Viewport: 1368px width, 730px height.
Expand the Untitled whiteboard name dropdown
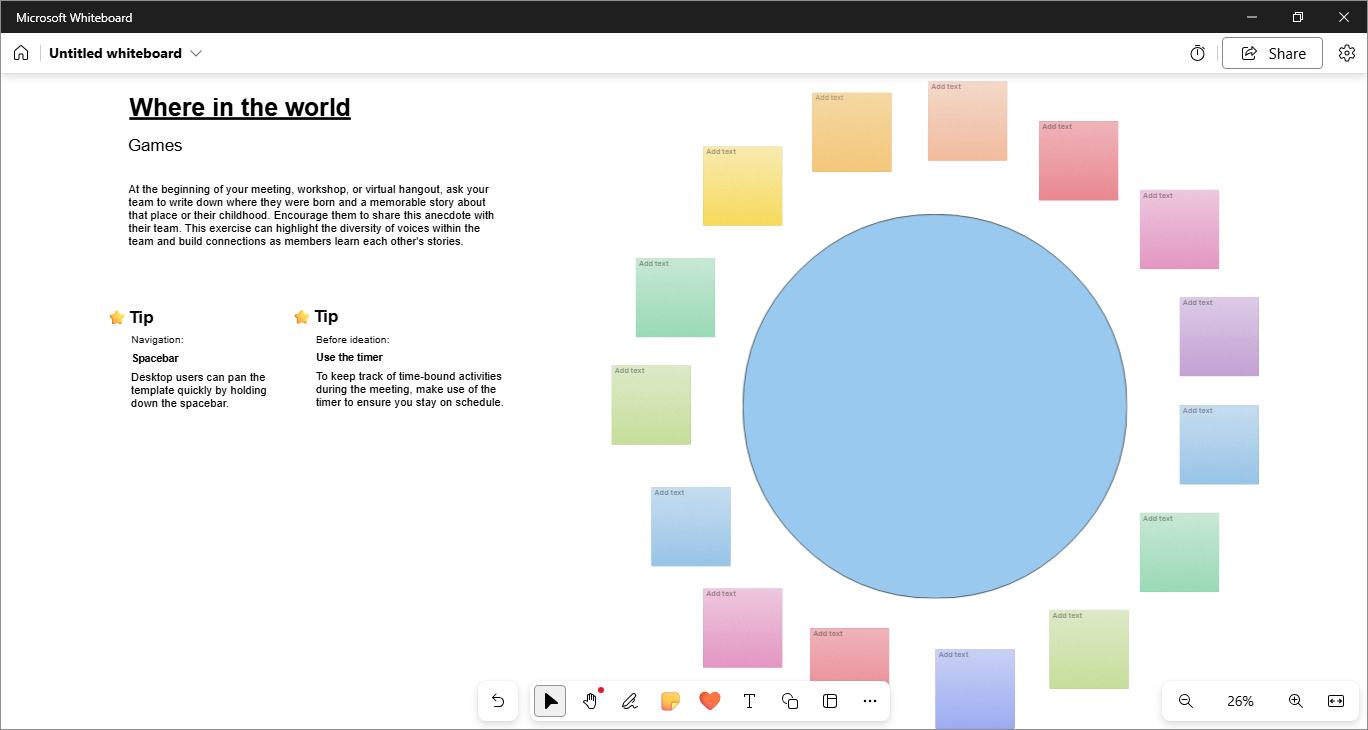tap(196, 53)
